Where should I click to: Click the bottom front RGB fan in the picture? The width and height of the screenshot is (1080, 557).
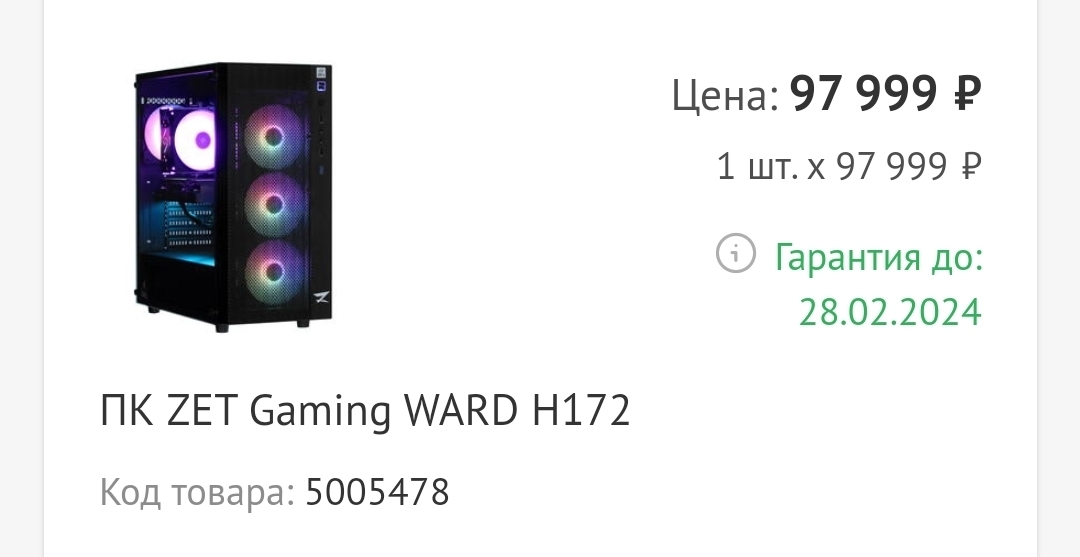click(x=273, y=271)
